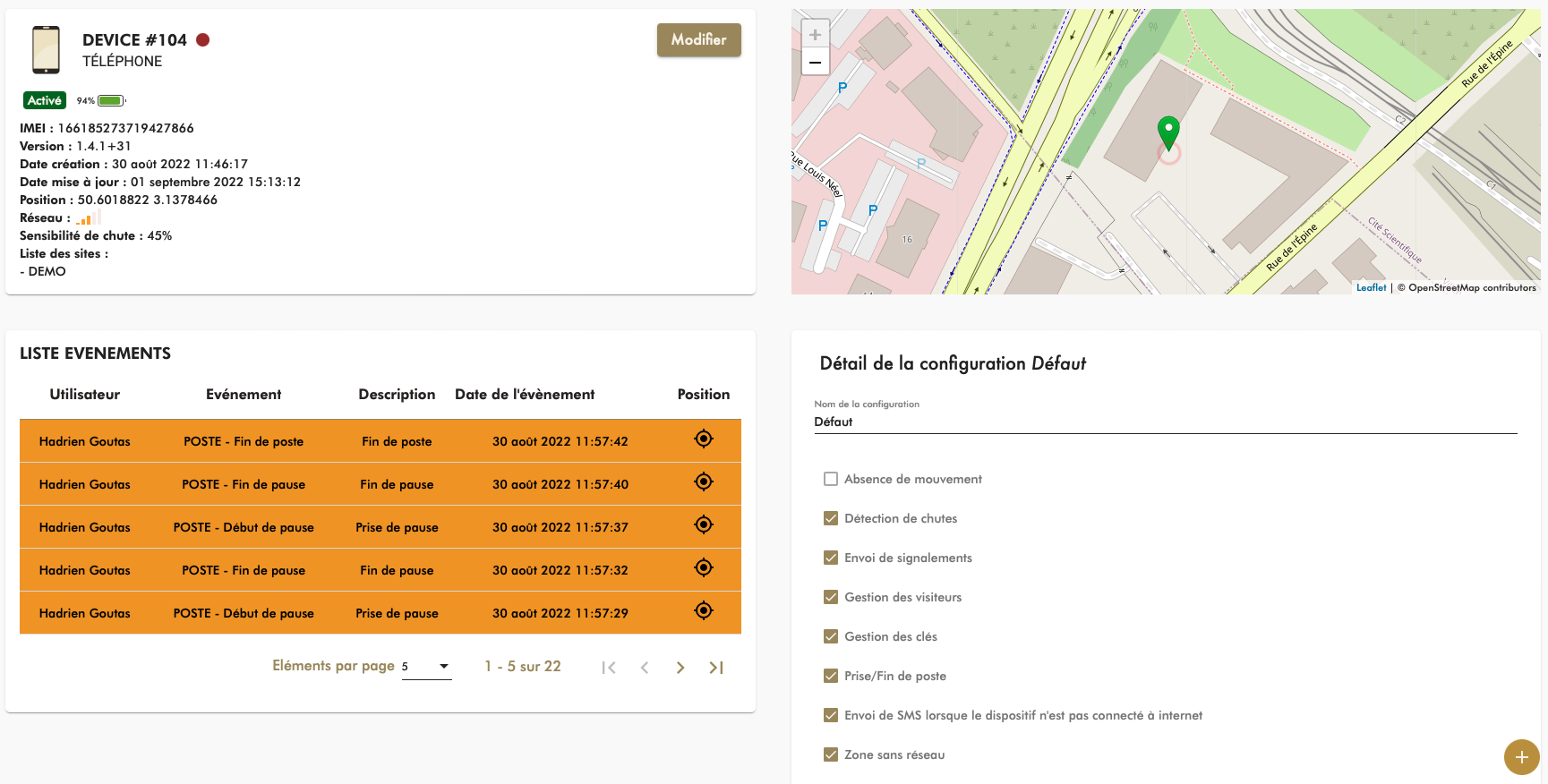The height and width of the screenshot is (784, 1548).
Task: Show position for event at 11:57:37
Action: coord(704,524)
